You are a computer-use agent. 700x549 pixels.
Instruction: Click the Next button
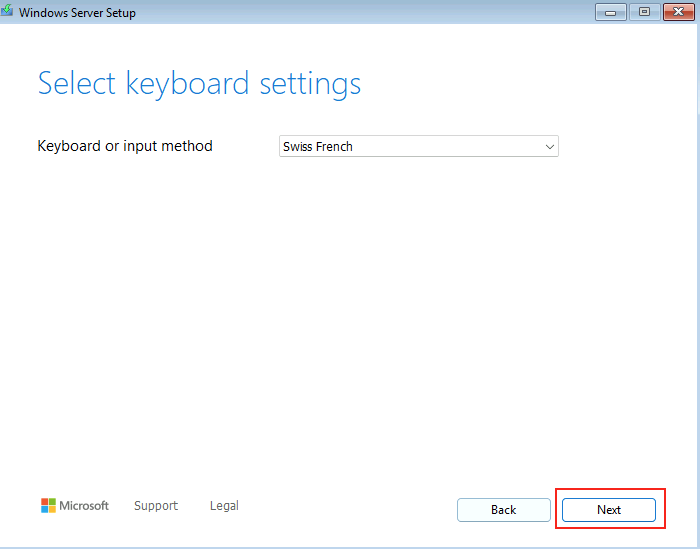click(609, 510)
